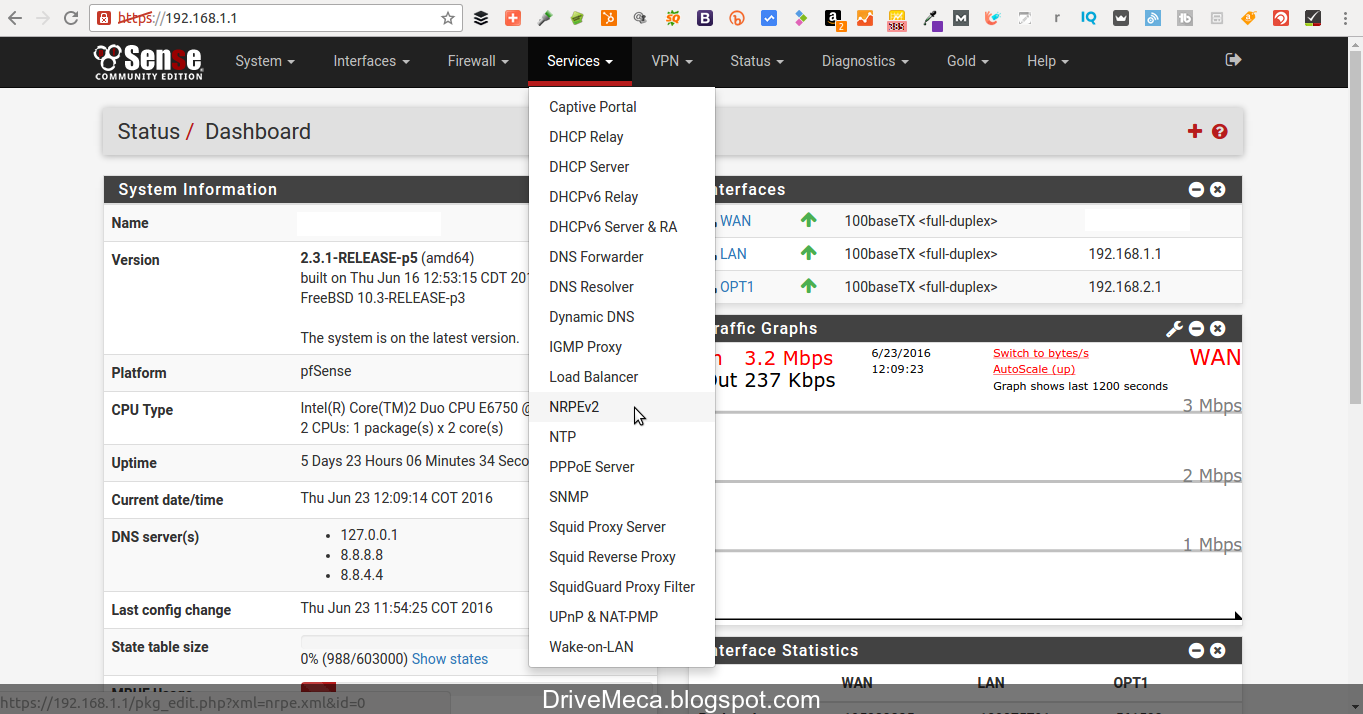The height and width of the screenshot is (714, 1363).
Task: Open Traffic Graphs settings with wrench icon
Action: 1173,328
